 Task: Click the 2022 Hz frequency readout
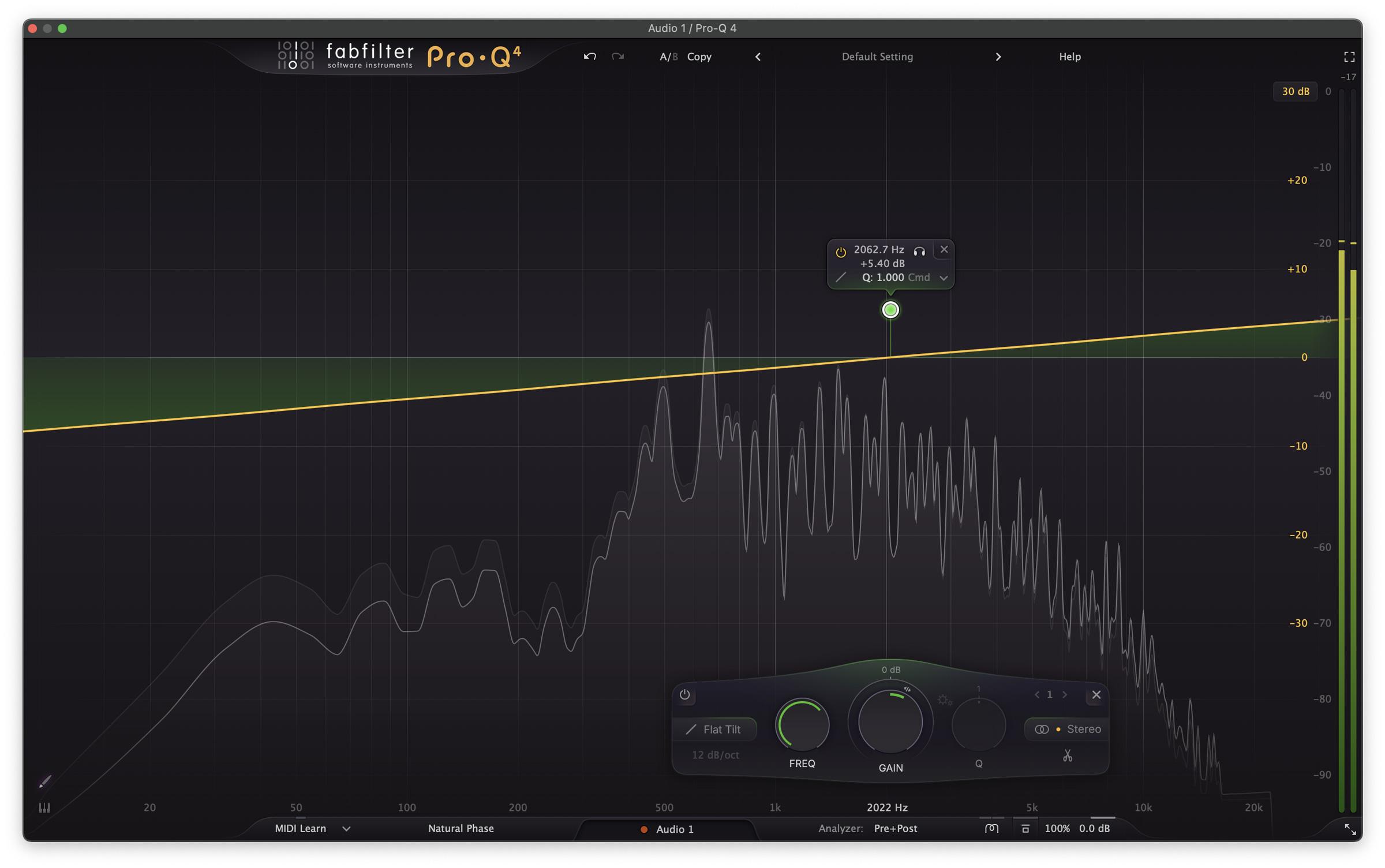887,807
